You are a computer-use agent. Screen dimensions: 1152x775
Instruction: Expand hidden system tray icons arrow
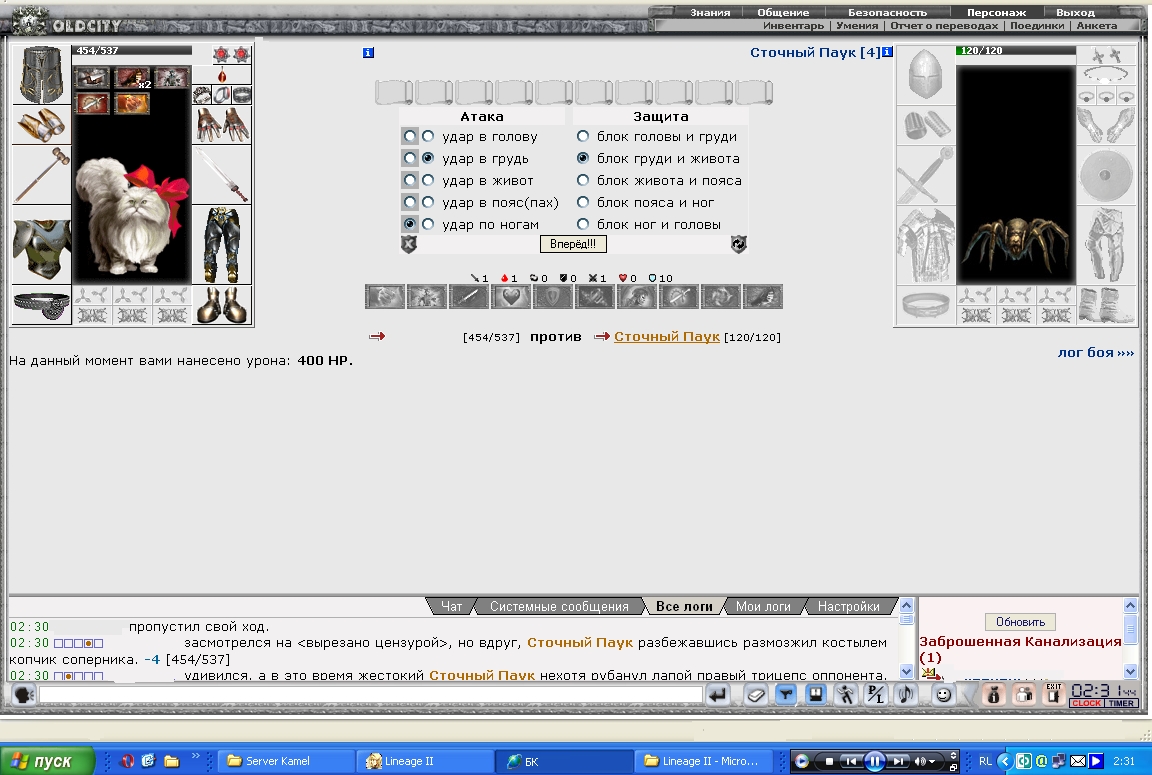pyautogui.click(x=1004, y=761)
